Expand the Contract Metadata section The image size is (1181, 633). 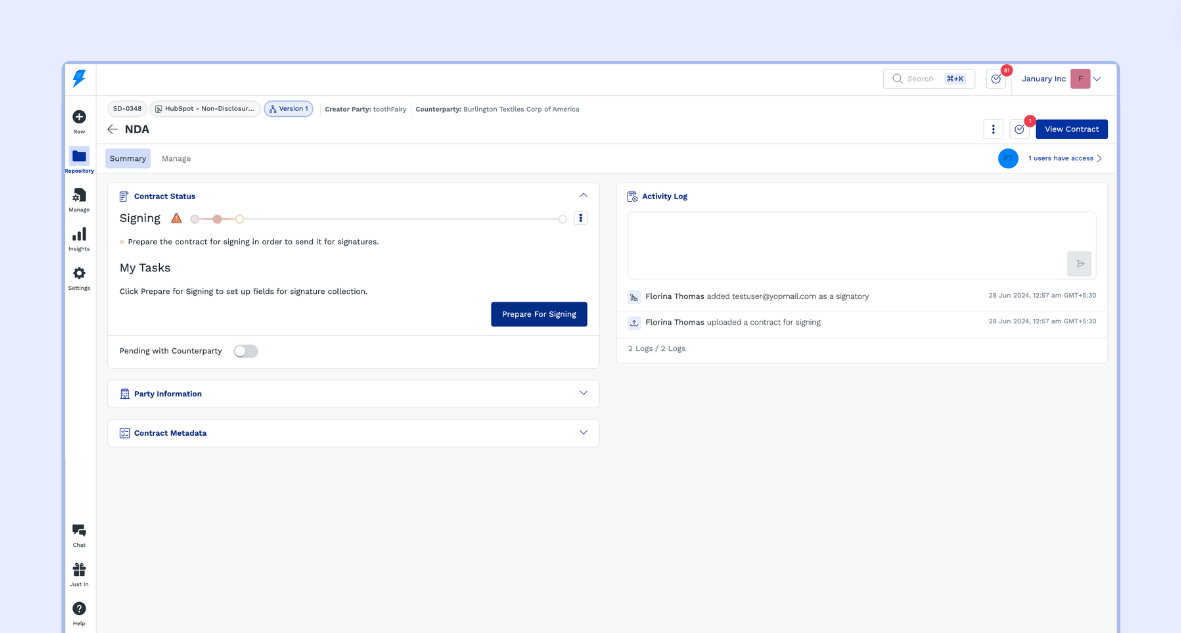pyautogui.click(x=583, y=433)
